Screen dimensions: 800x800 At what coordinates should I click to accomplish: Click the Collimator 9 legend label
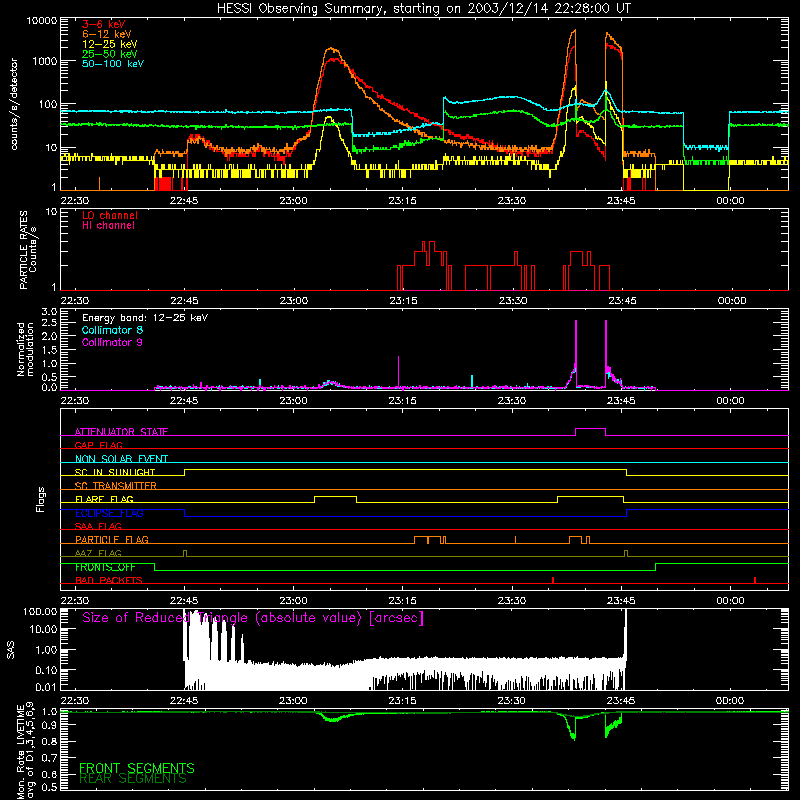112,342
